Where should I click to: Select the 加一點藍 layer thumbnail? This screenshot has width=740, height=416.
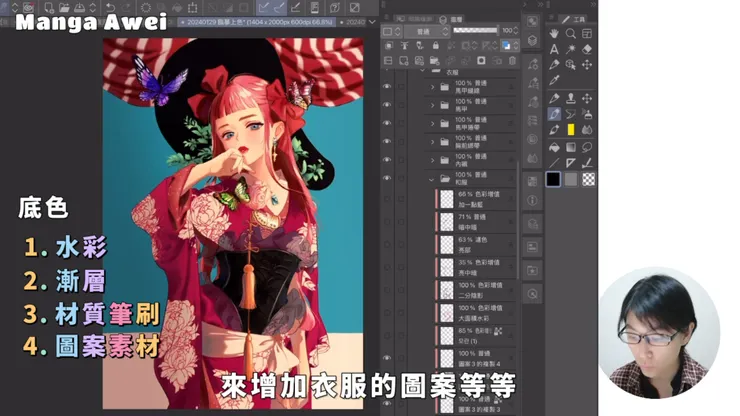coord(446,199)
